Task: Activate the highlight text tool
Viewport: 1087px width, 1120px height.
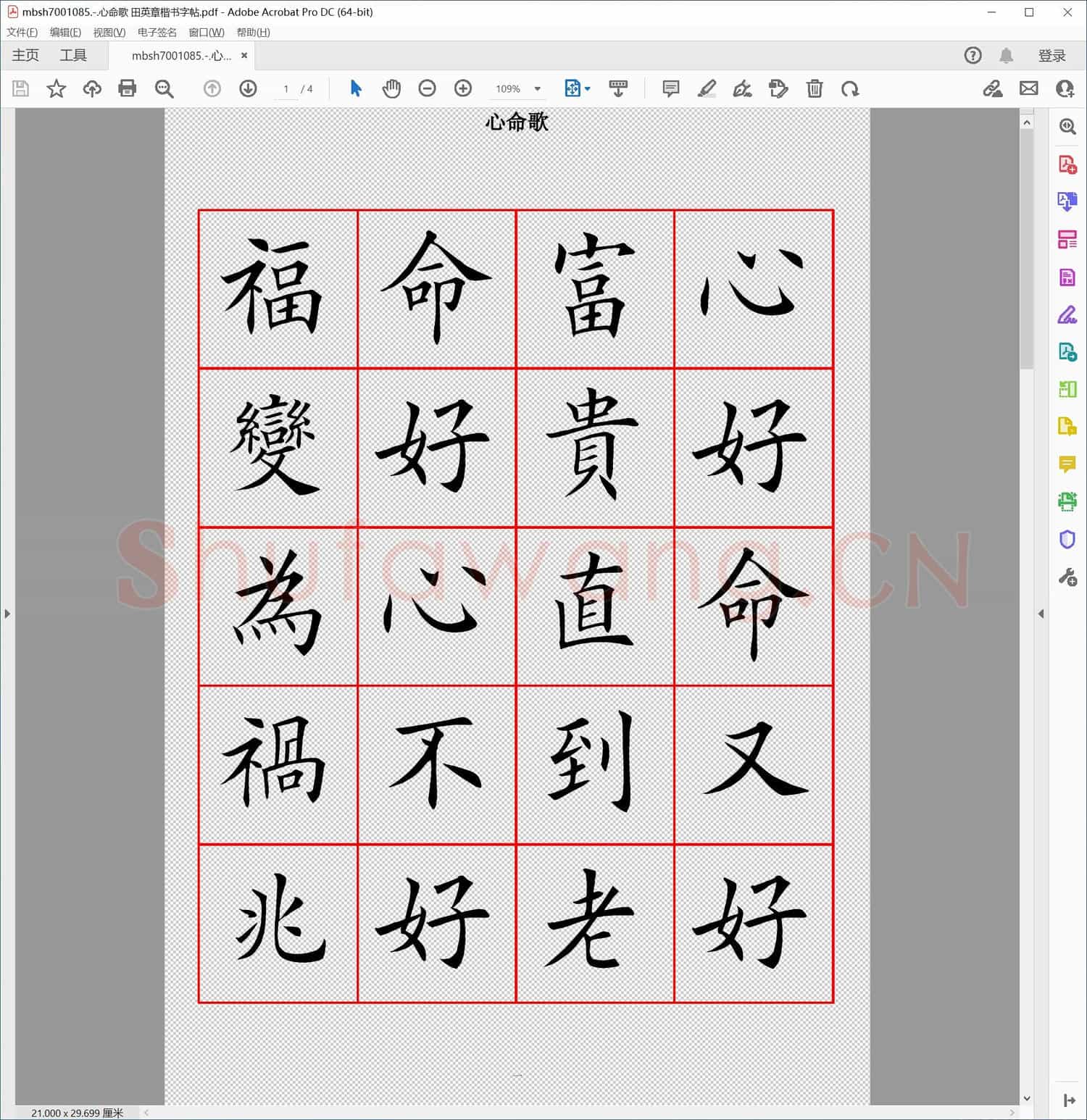Action: [x=707, y=88]
